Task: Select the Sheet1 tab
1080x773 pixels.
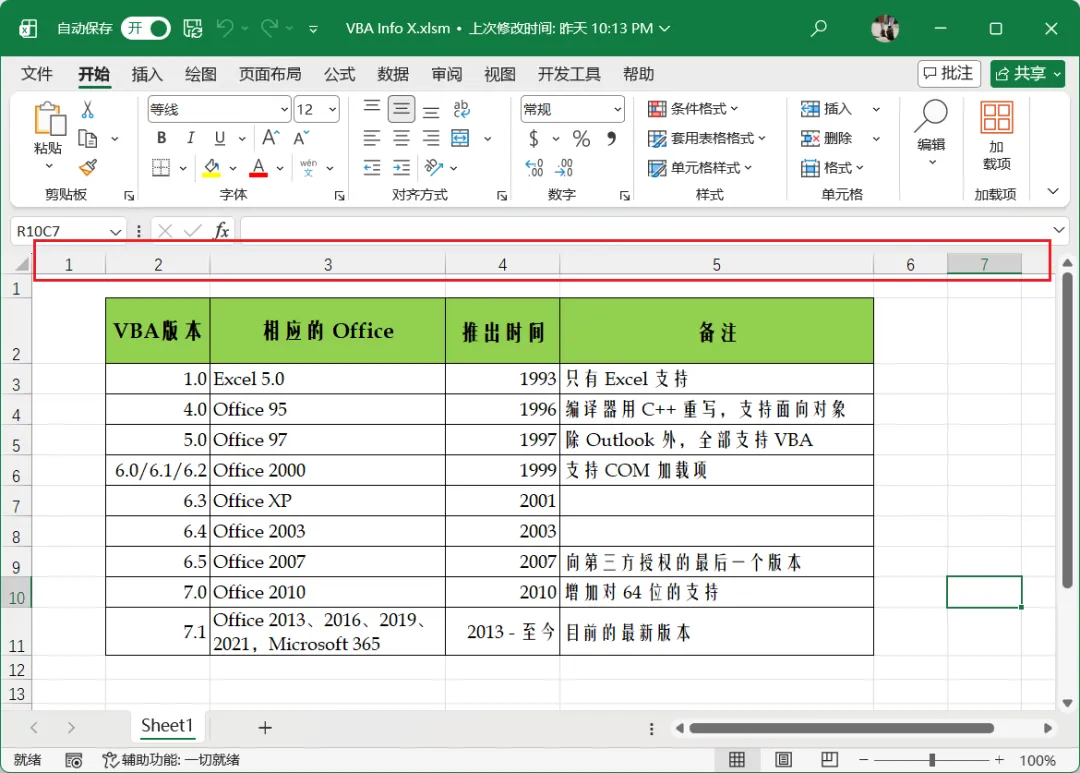Action: tap(167, 725)
